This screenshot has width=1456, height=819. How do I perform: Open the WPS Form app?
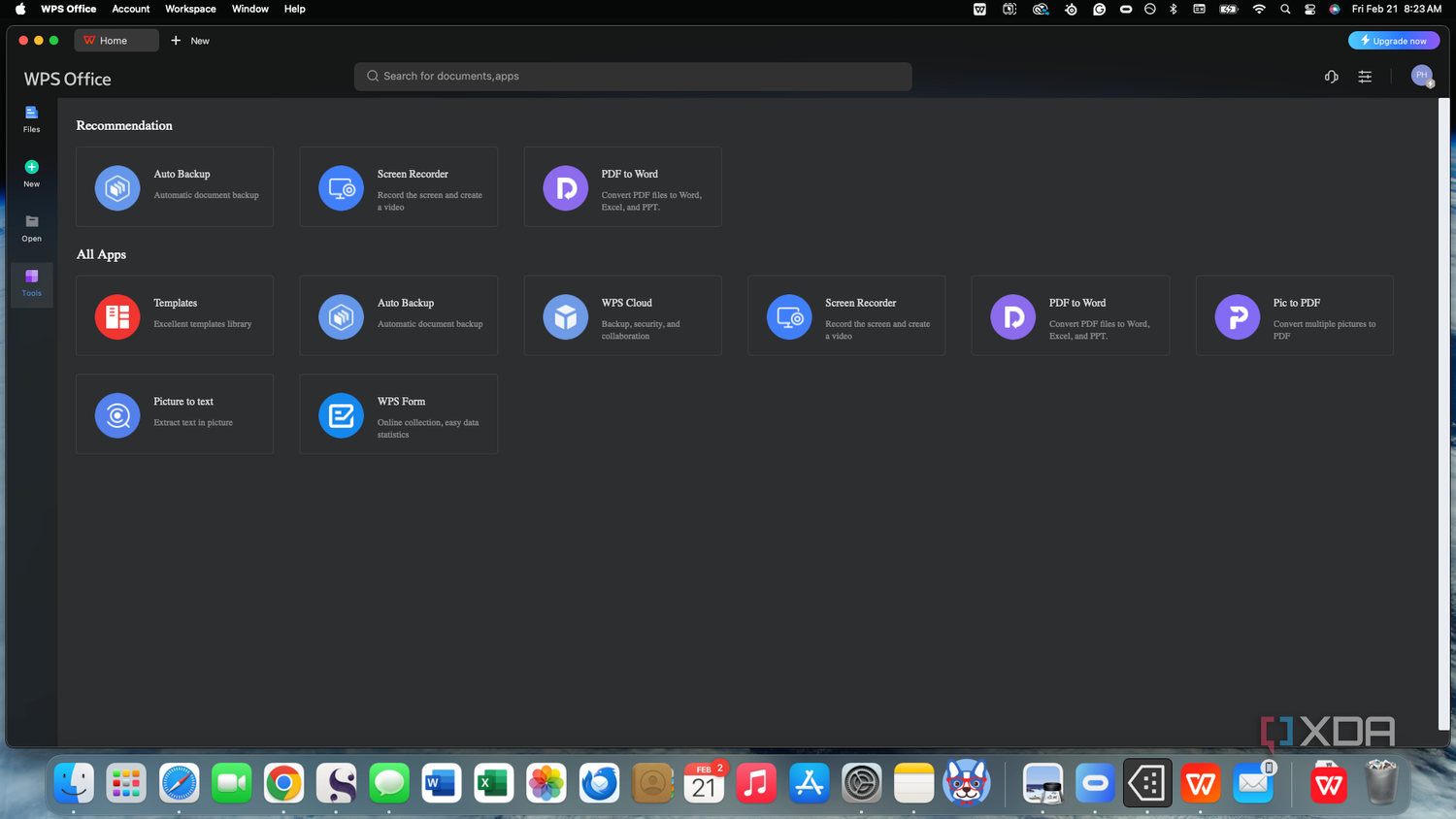click(399, 414)
